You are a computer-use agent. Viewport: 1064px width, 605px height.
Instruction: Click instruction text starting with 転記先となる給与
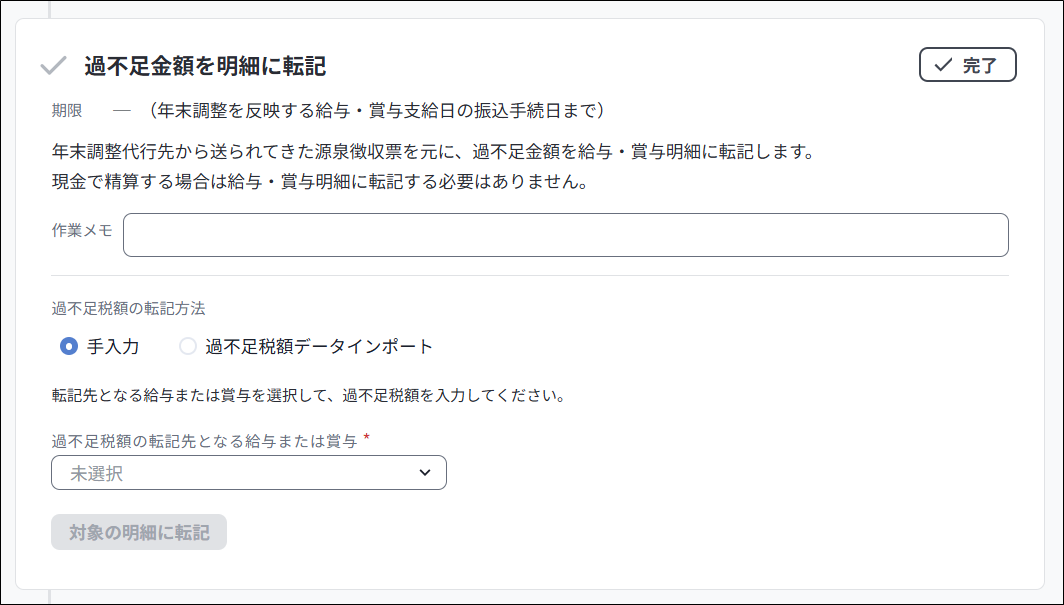coord(309,395)
